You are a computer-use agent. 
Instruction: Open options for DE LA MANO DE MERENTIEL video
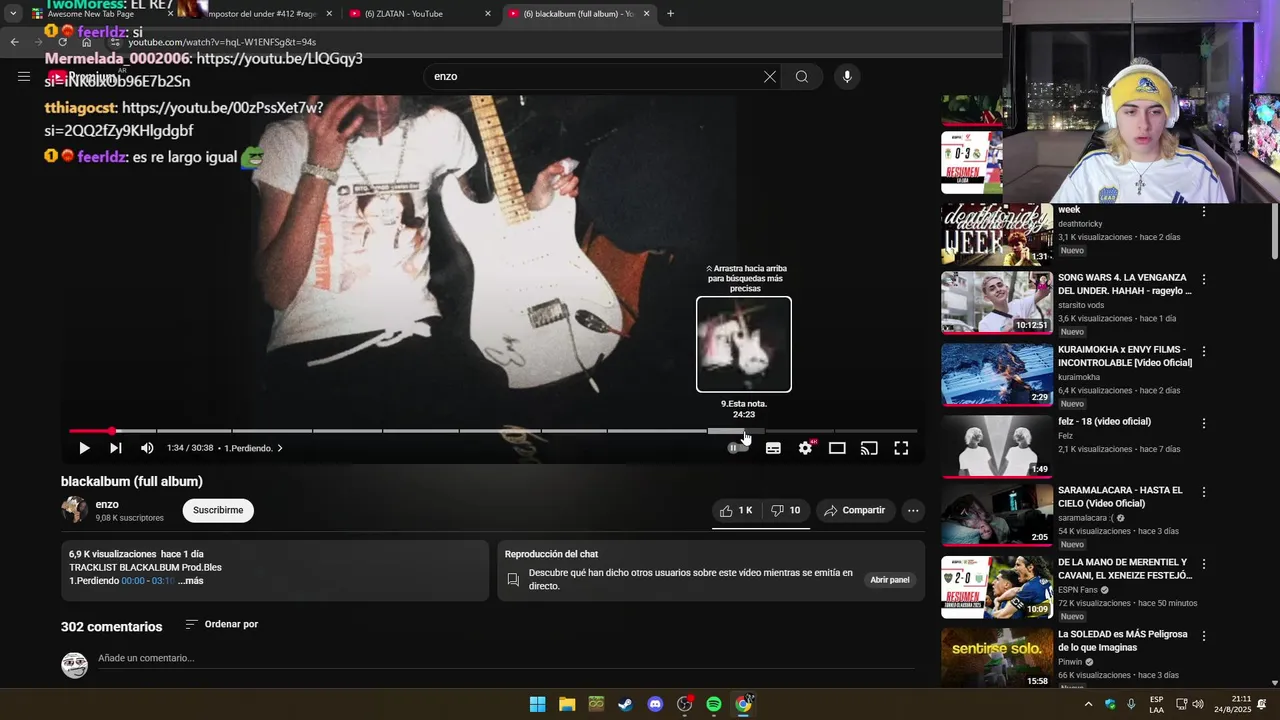tap(1204, 564)
